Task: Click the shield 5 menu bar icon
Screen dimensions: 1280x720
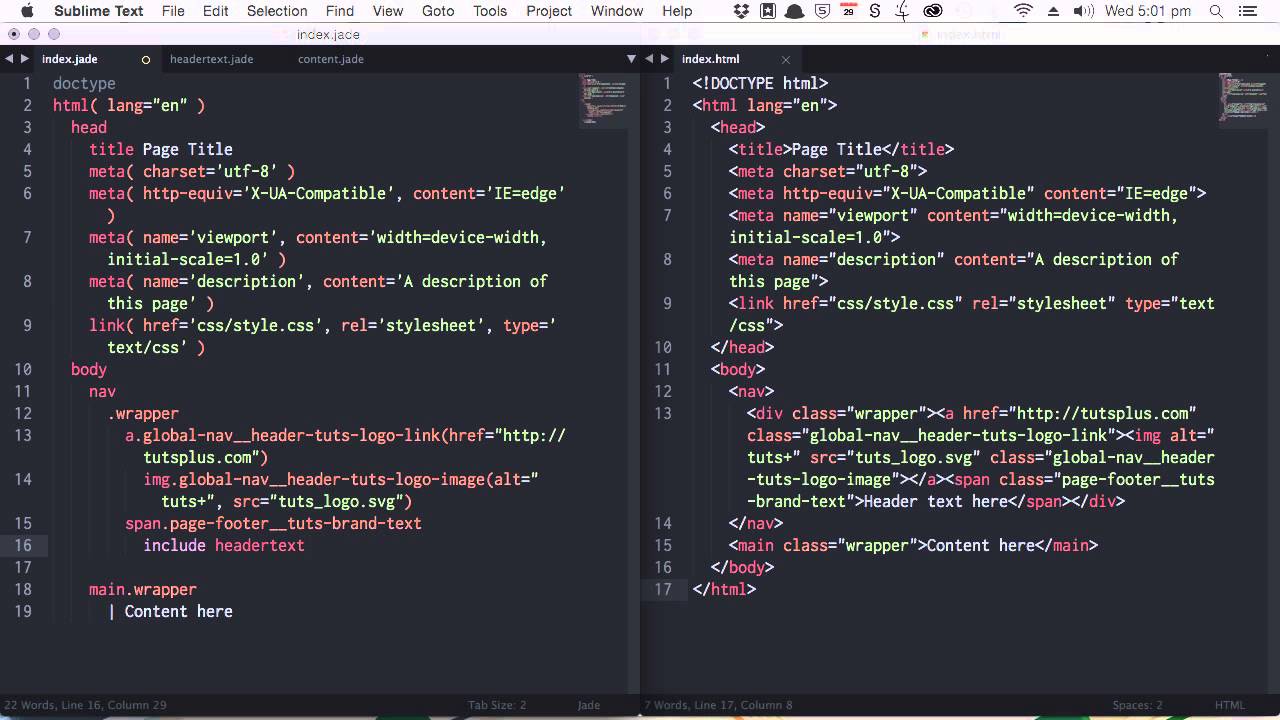Action: point(821,11)
